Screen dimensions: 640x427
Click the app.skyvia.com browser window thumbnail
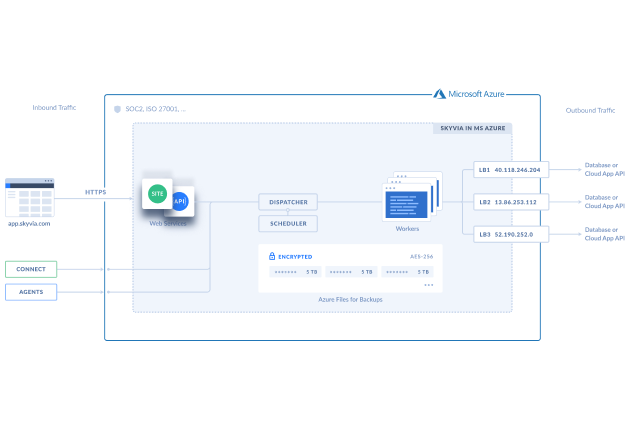(x=30, y=198)
